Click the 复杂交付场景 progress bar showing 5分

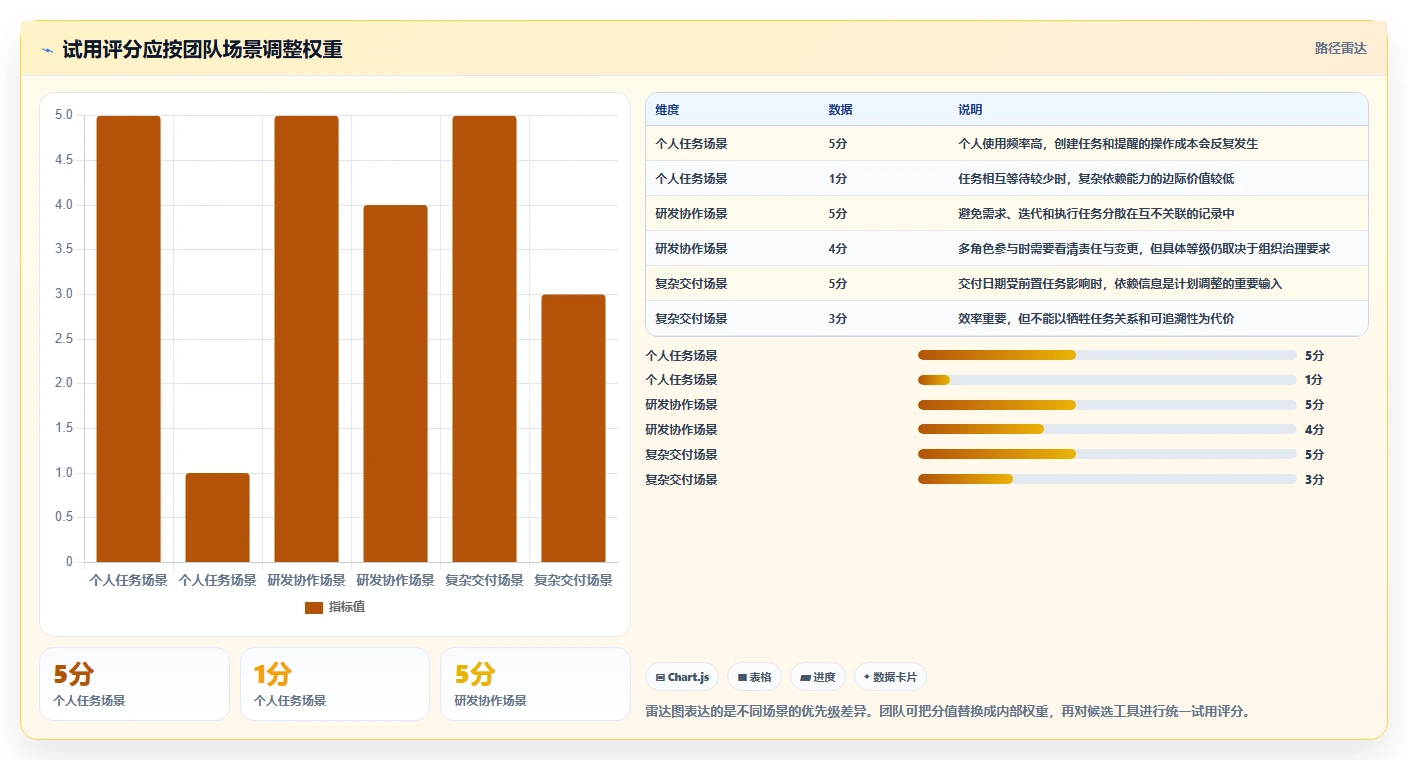coord(1107,455)
